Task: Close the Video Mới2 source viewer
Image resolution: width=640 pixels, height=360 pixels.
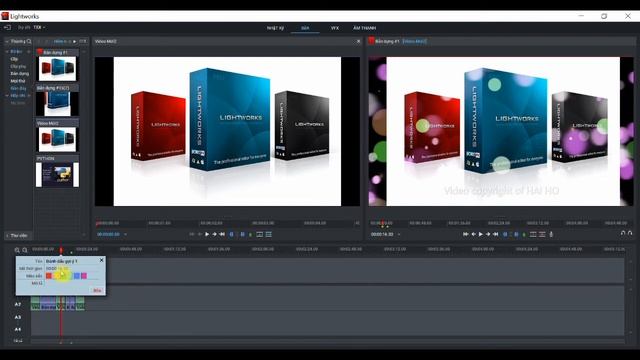Action: point(358,41)
